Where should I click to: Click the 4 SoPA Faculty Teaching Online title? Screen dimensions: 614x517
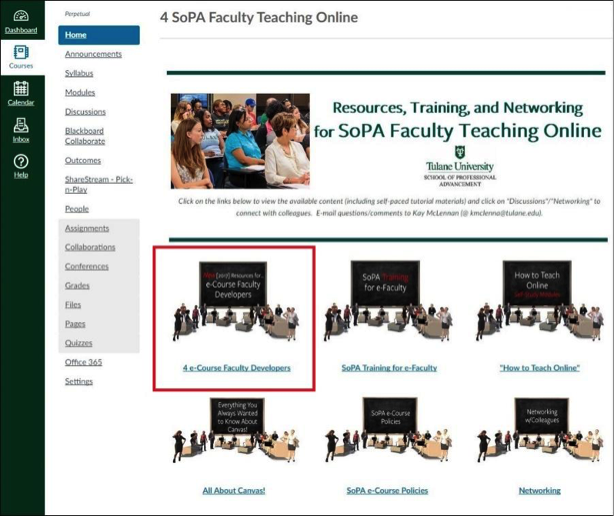coord(259,18)
